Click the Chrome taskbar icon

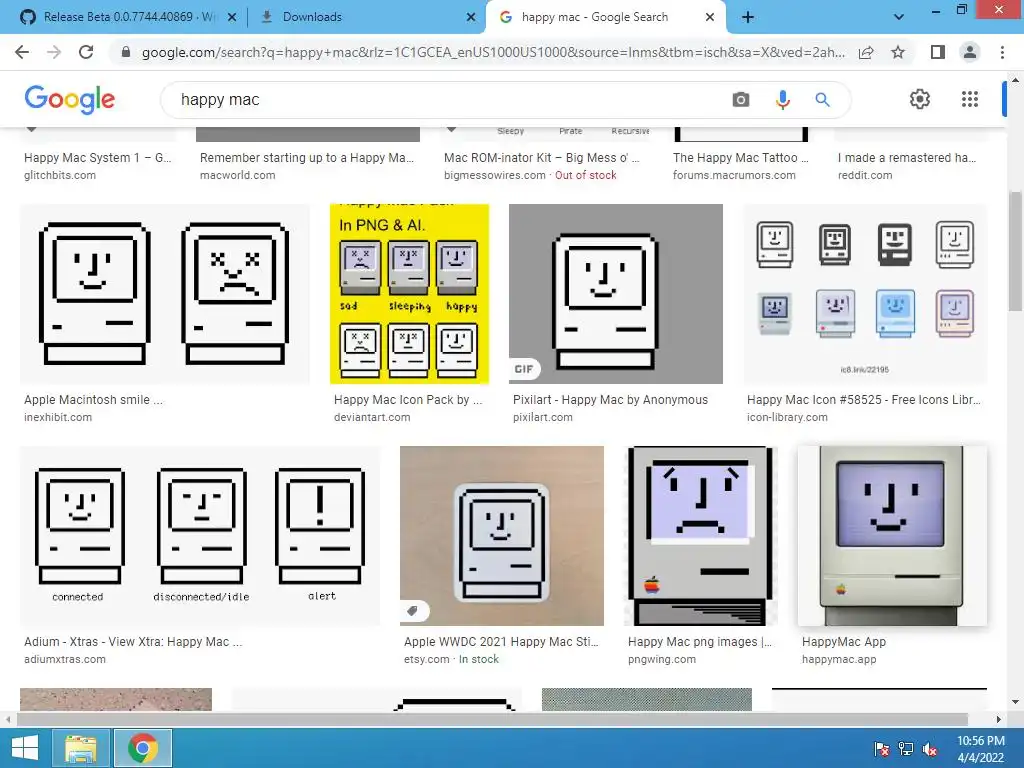[x=143, y=748]
